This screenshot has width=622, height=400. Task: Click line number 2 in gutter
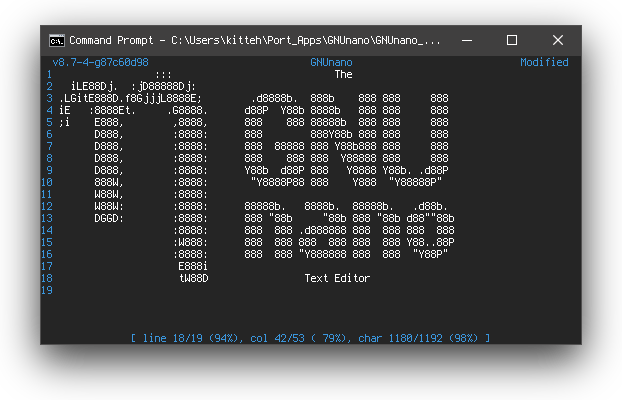[49, 86]
